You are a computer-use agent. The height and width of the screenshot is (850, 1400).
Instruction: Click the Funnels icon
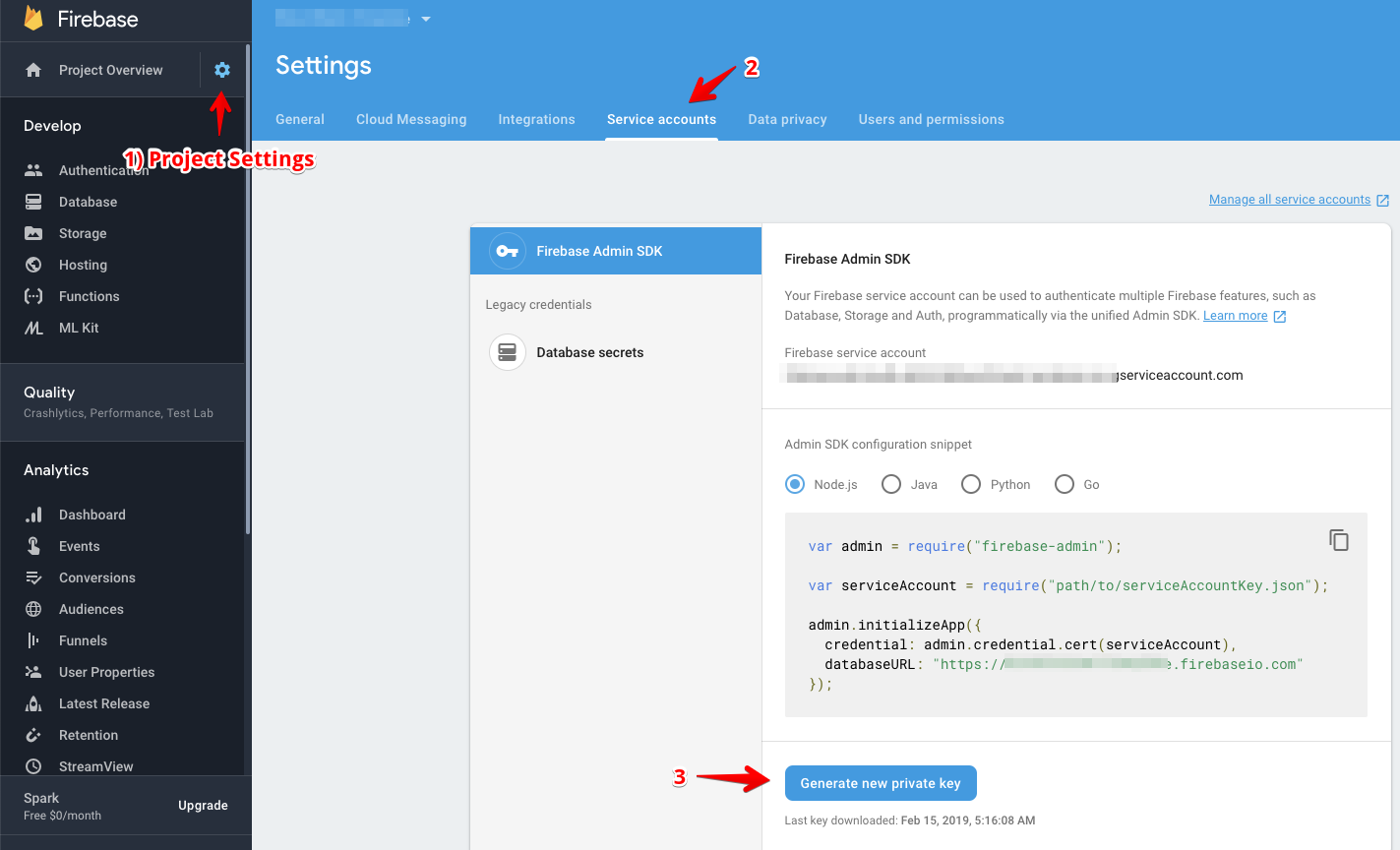33,640
